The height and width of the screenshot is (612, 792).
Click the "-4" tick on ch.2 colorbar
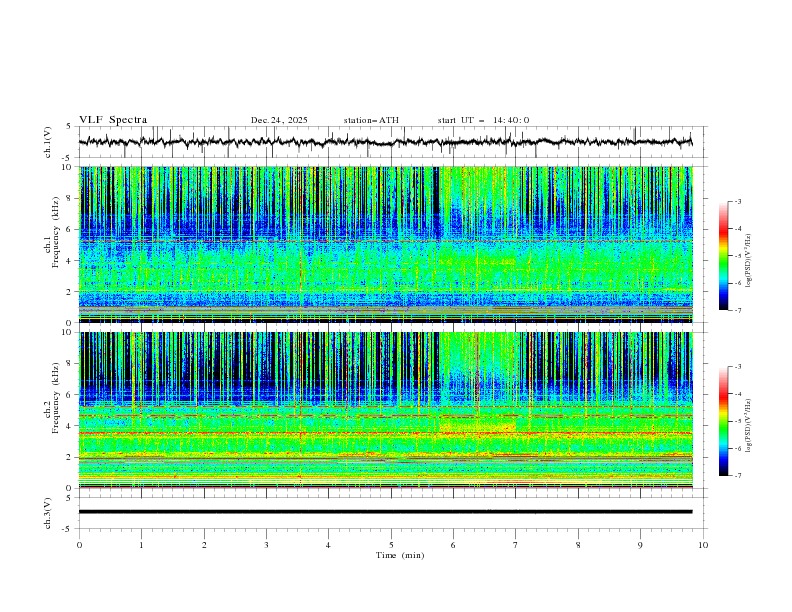pos(738,394)
